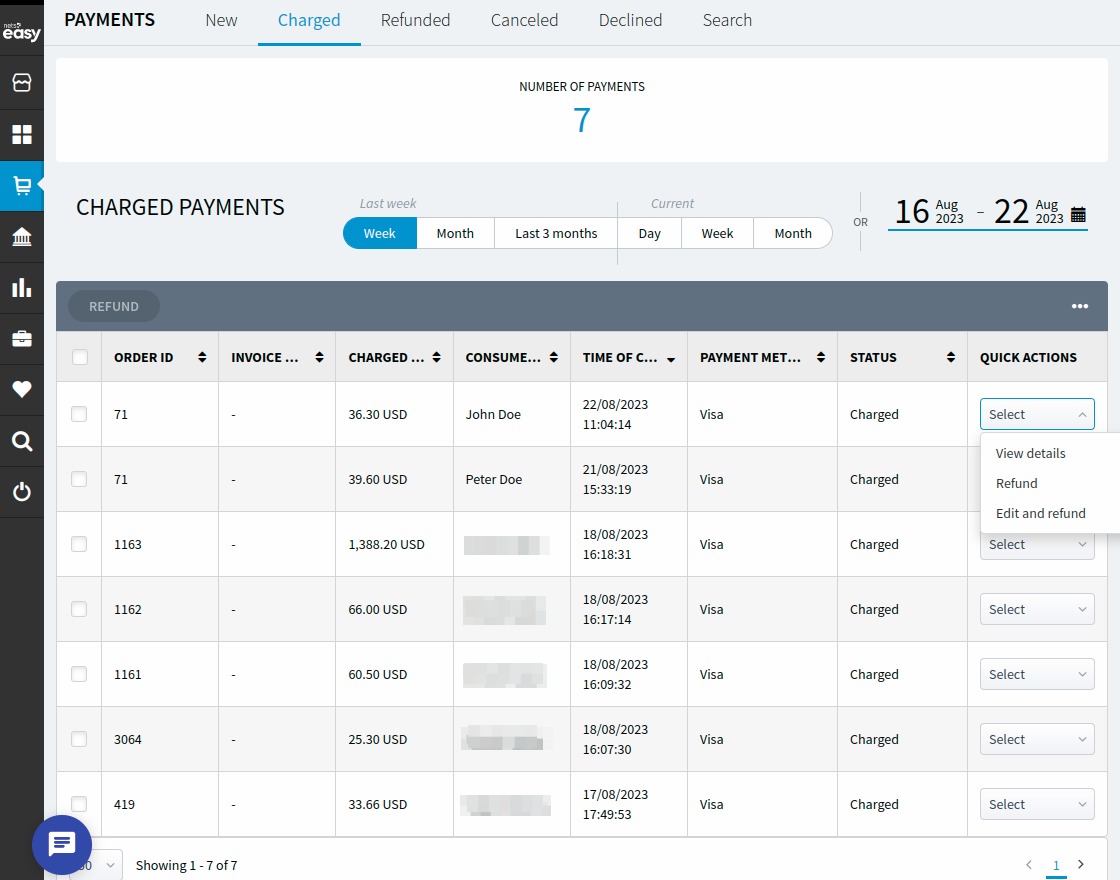The width and height of the screenshot is (1120, 880).
Task: Select Current Month filter
Action: [793, 234]
